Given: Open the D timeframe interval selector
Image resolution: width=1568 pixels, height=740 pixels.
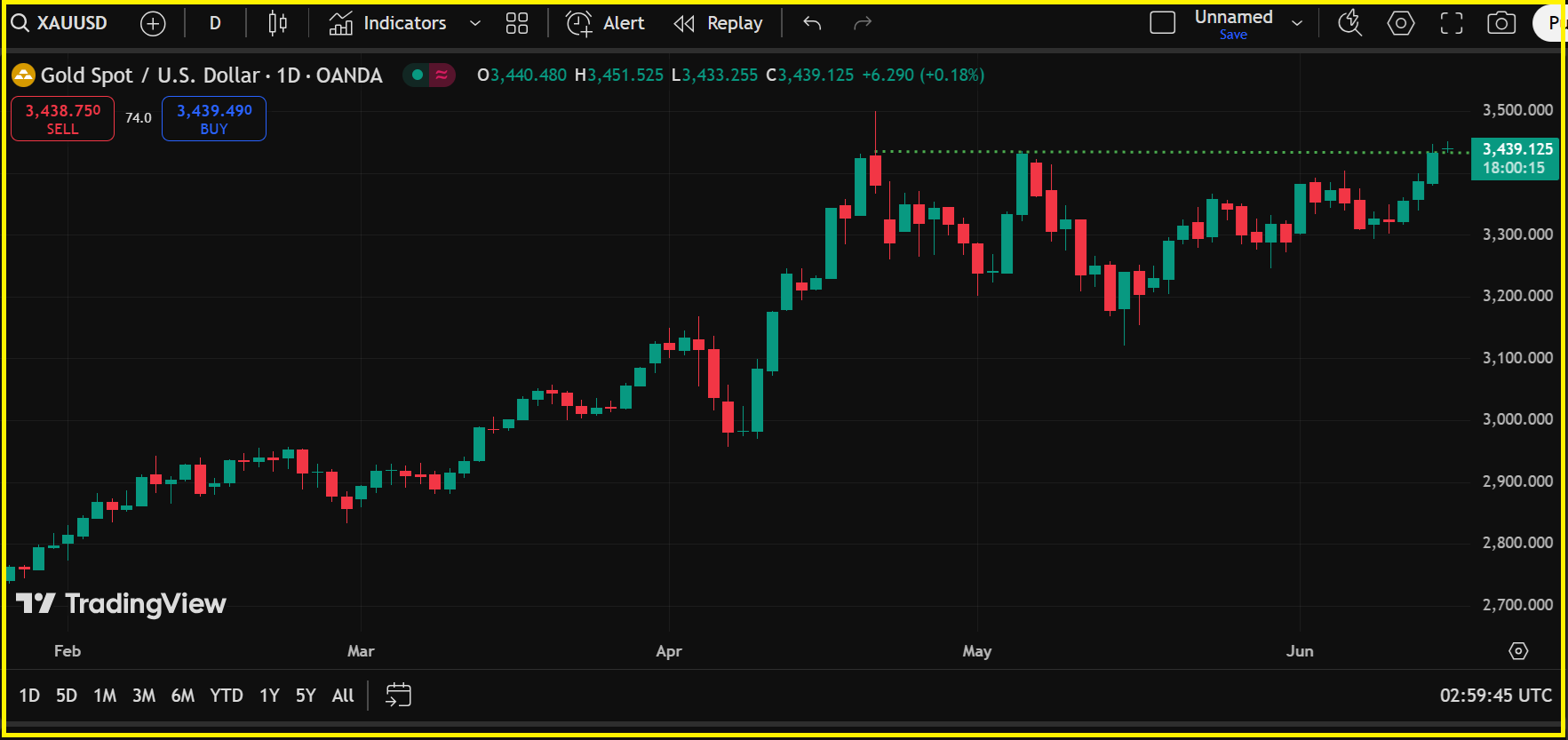Looking at the screenshot, I should click(x=215, y=24).
